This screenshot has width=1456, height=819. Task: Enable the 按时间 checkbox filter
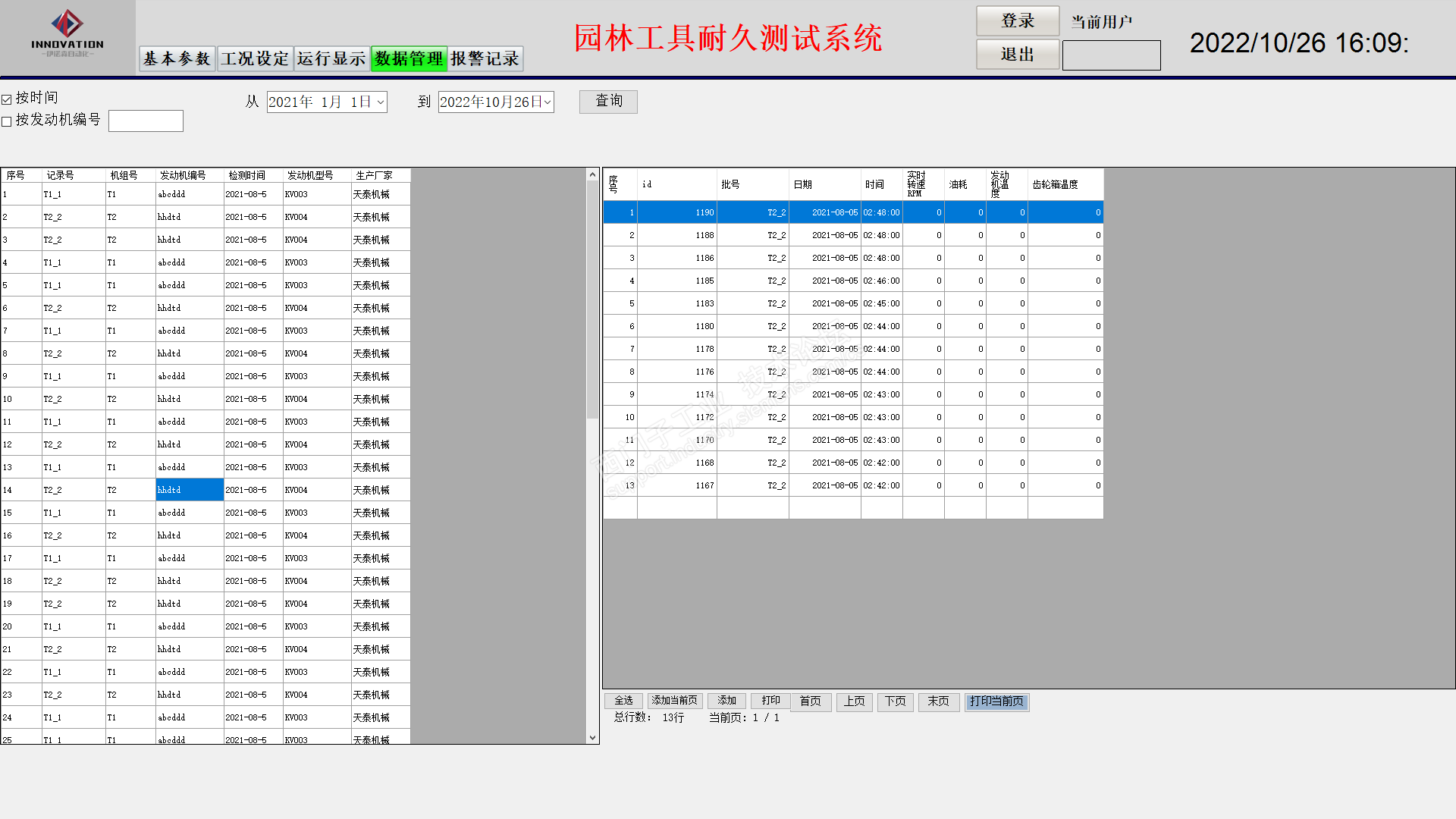pos(7,99)
